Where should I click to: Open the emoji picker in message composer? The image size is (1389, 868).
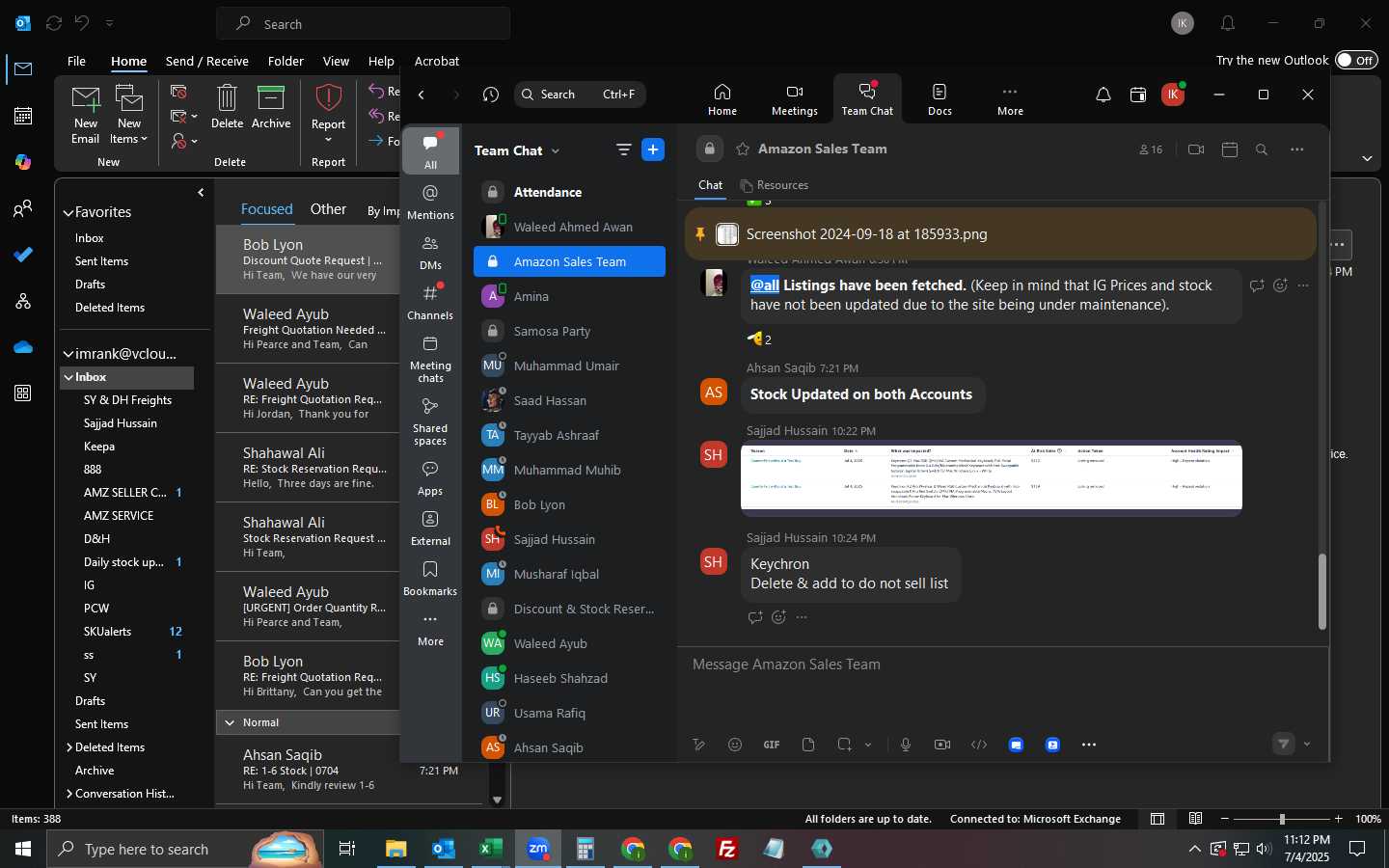(735, 745)
